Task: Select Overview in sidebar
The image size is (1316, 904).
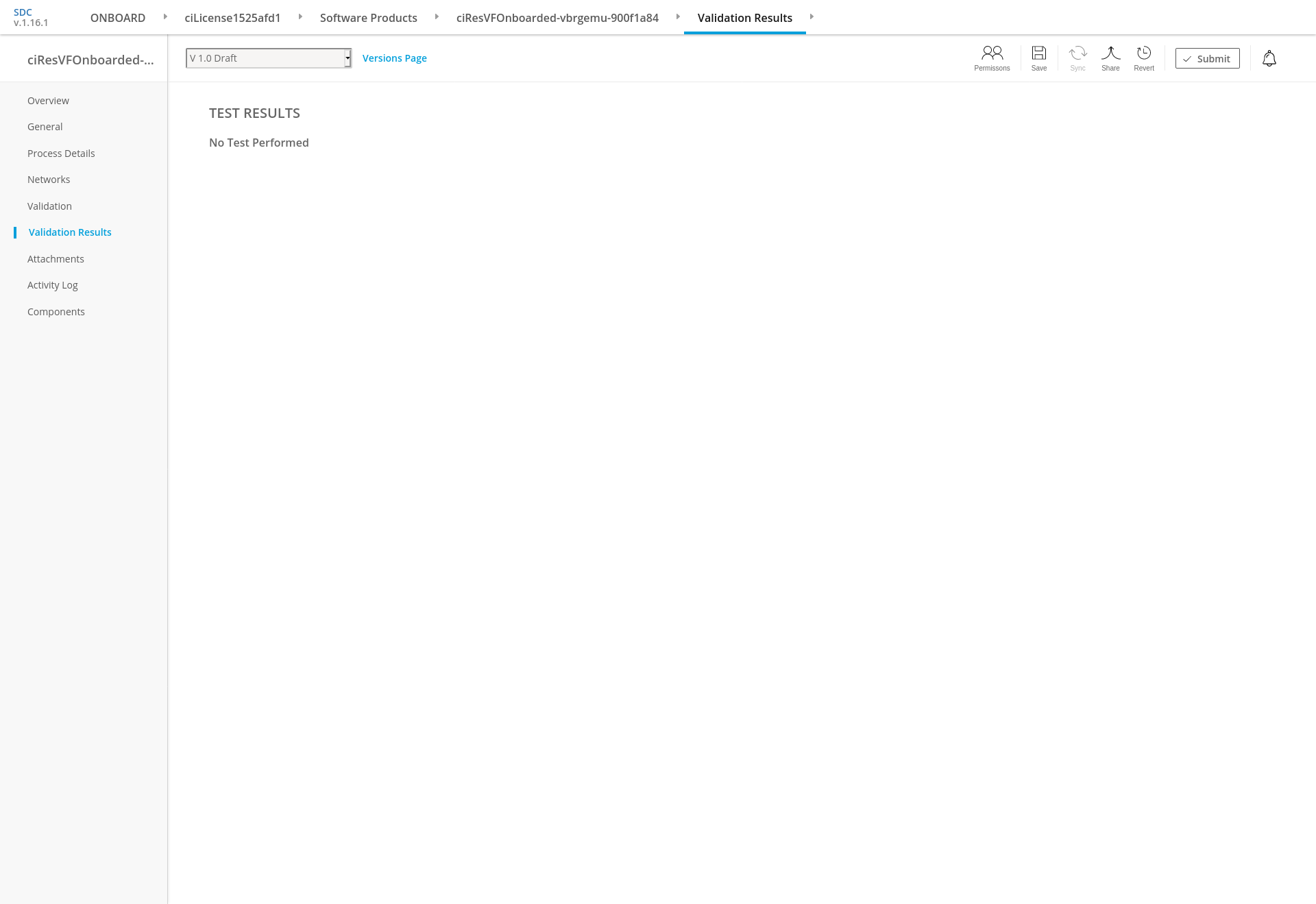Action: [48, 101]
